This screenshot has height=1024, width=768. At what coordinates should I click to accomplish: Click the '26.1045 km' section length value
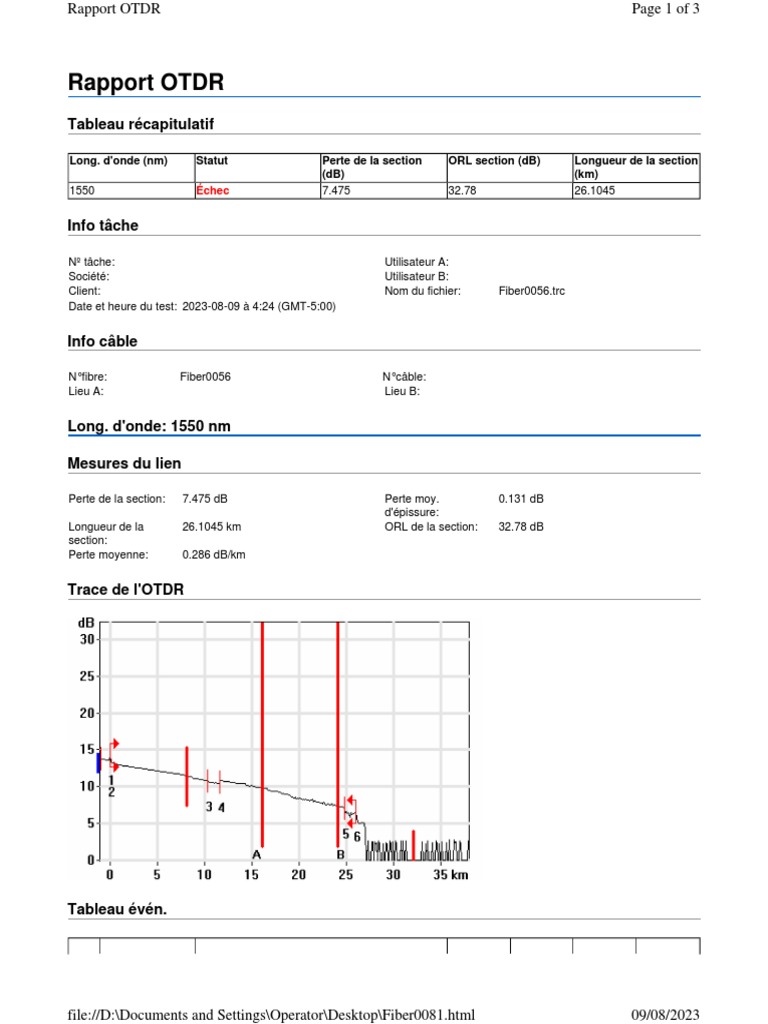tap(212, 527)
